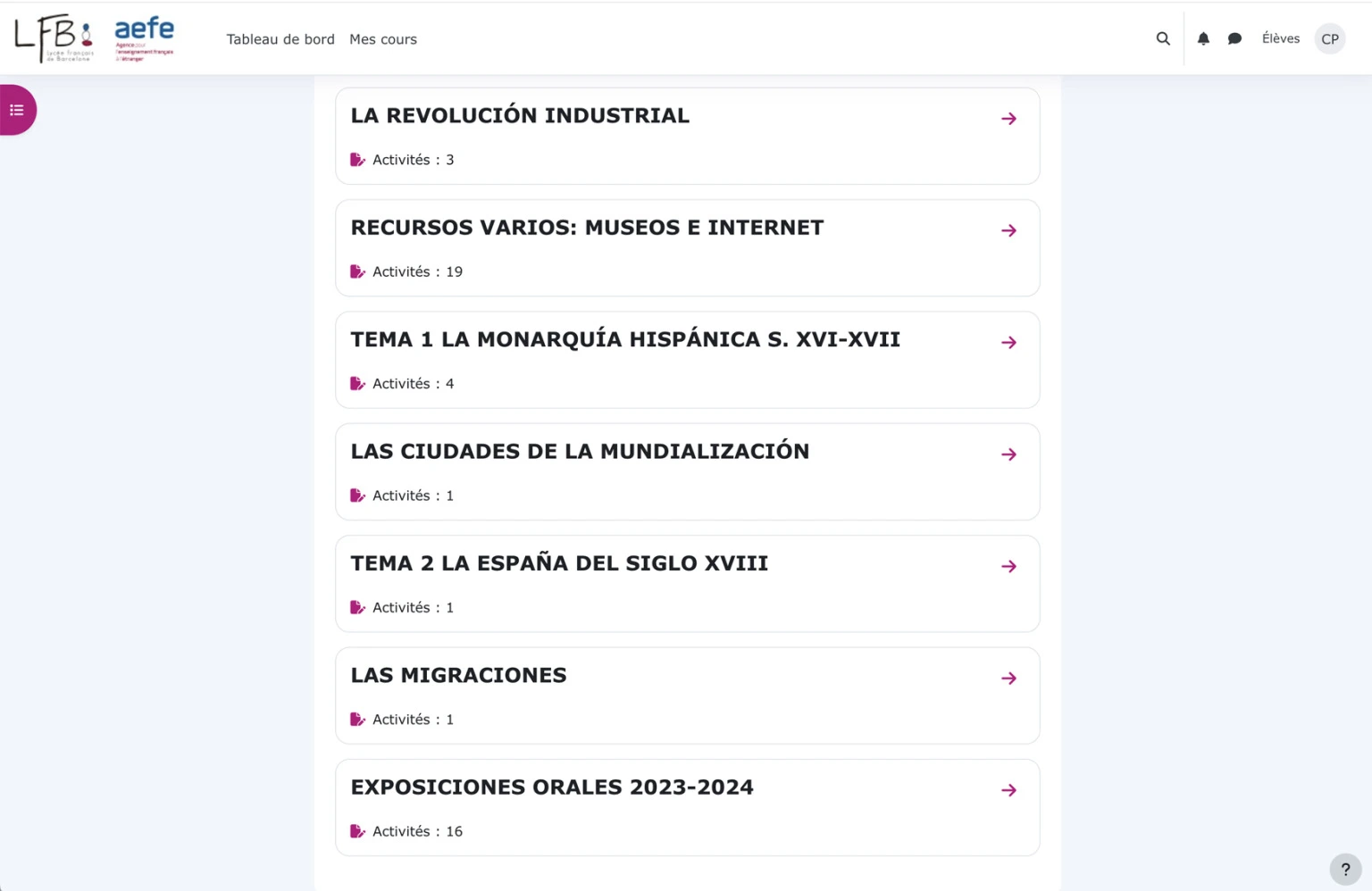Click the activities badge icon under LAS MIGRACIONES

(x=357, y=719)
